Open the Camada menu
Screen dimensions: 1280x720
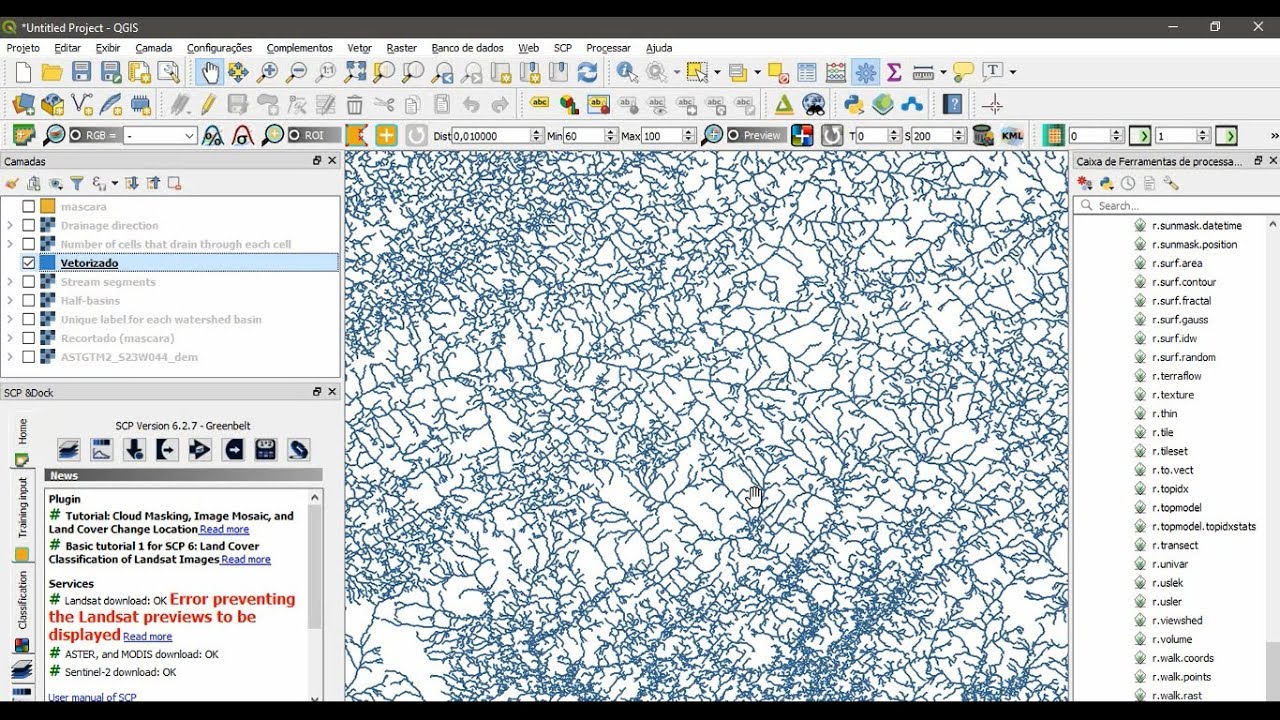point(154,48)
